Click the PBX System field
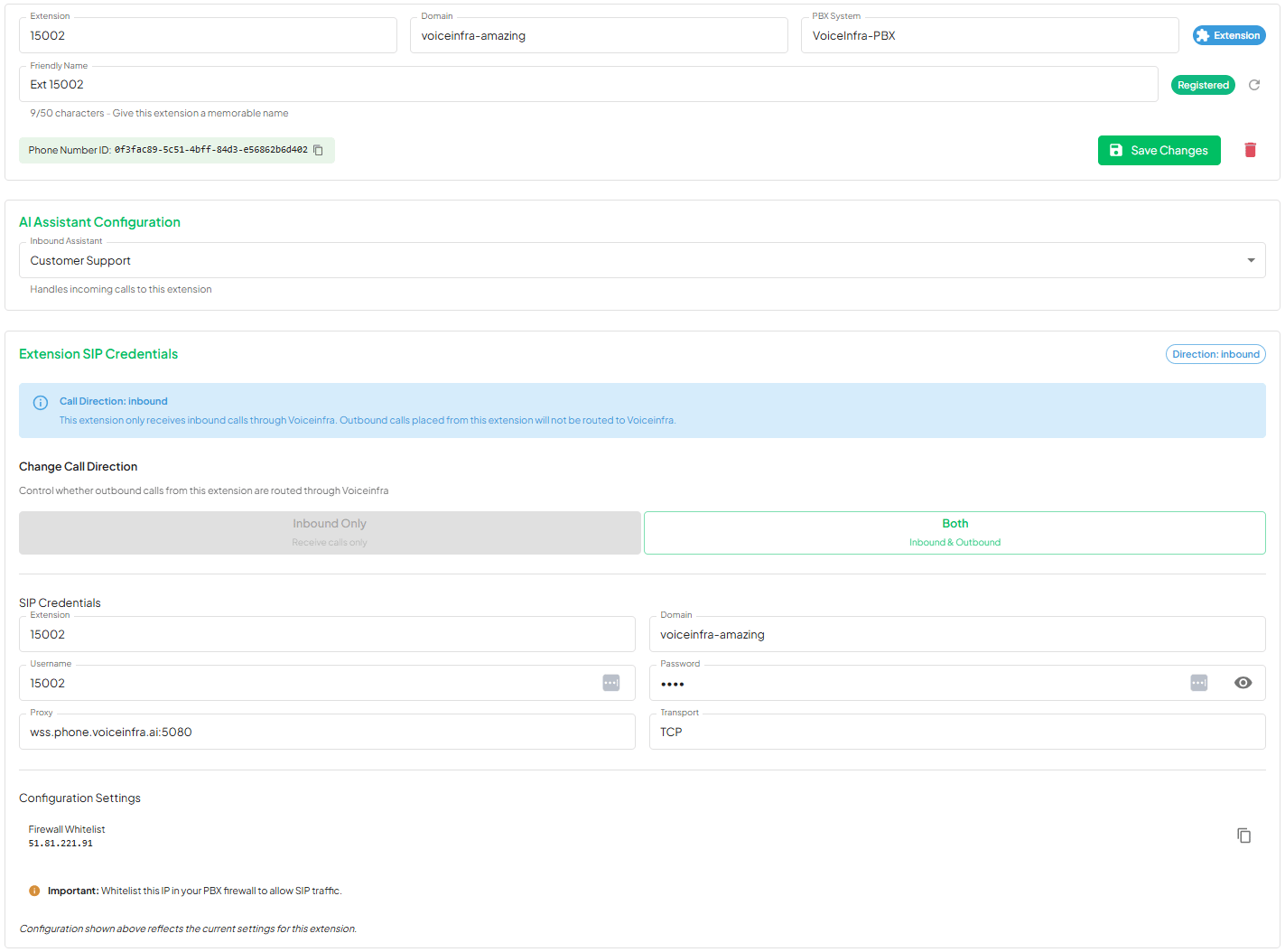 pos(990,35)
